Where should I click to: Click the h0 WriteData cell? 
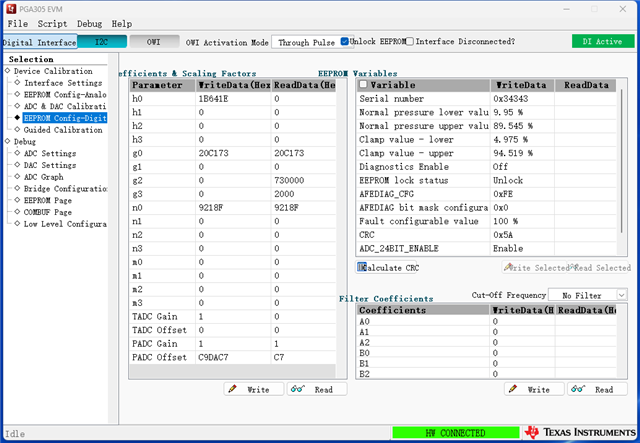click(233, 100)
